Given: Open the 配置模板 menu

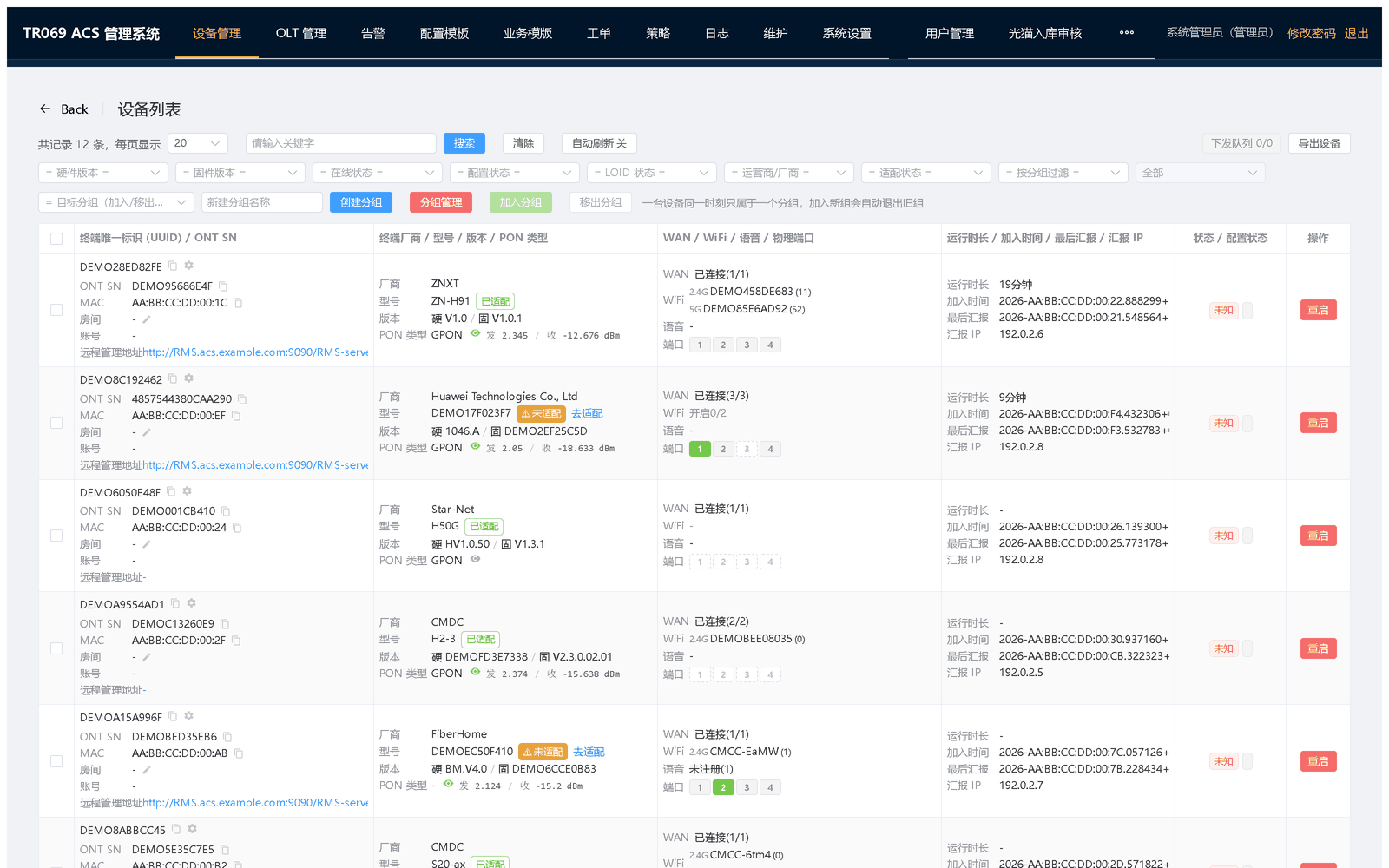Looking at the screenshot, I should click(444, 33).
